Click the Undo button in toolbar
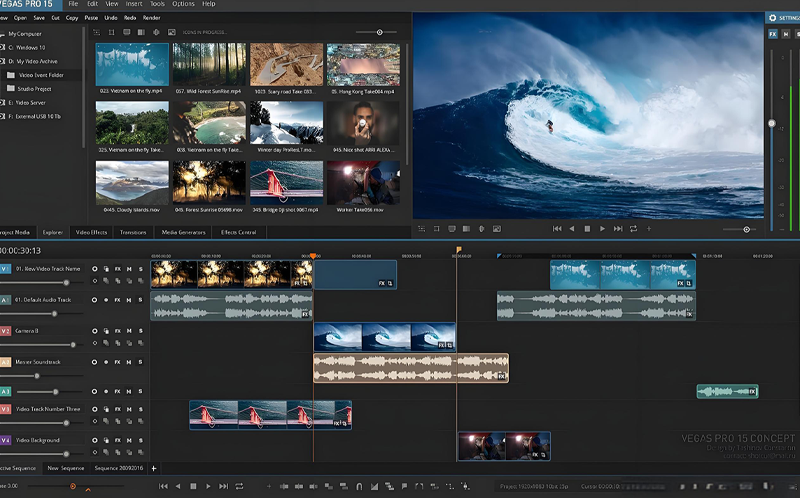The width and height of the screenshot is (800, 498). point(111,18)
